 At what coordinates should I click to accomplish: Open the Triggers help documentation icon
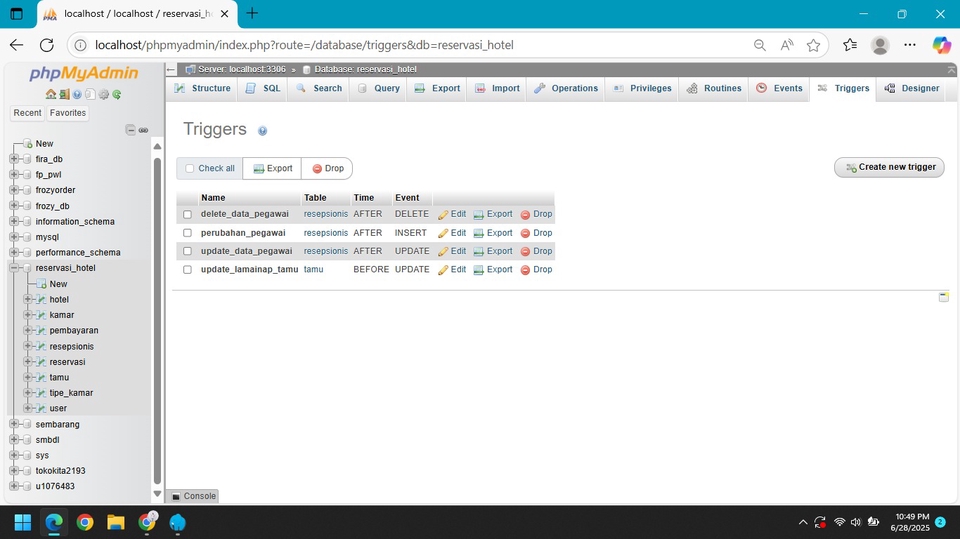pyautogui.click(x=262, y=131)
